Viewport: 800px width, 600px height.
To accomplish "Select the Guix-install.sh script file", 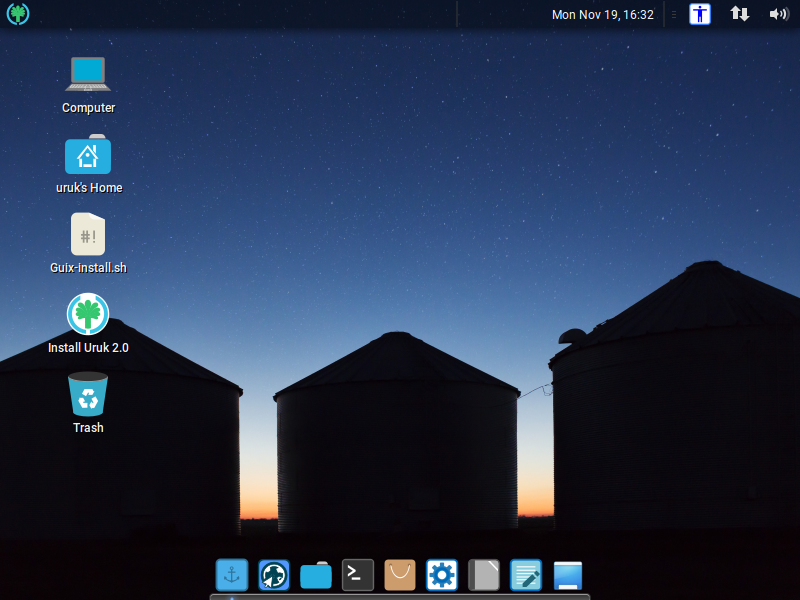I will tap(88, 235).
